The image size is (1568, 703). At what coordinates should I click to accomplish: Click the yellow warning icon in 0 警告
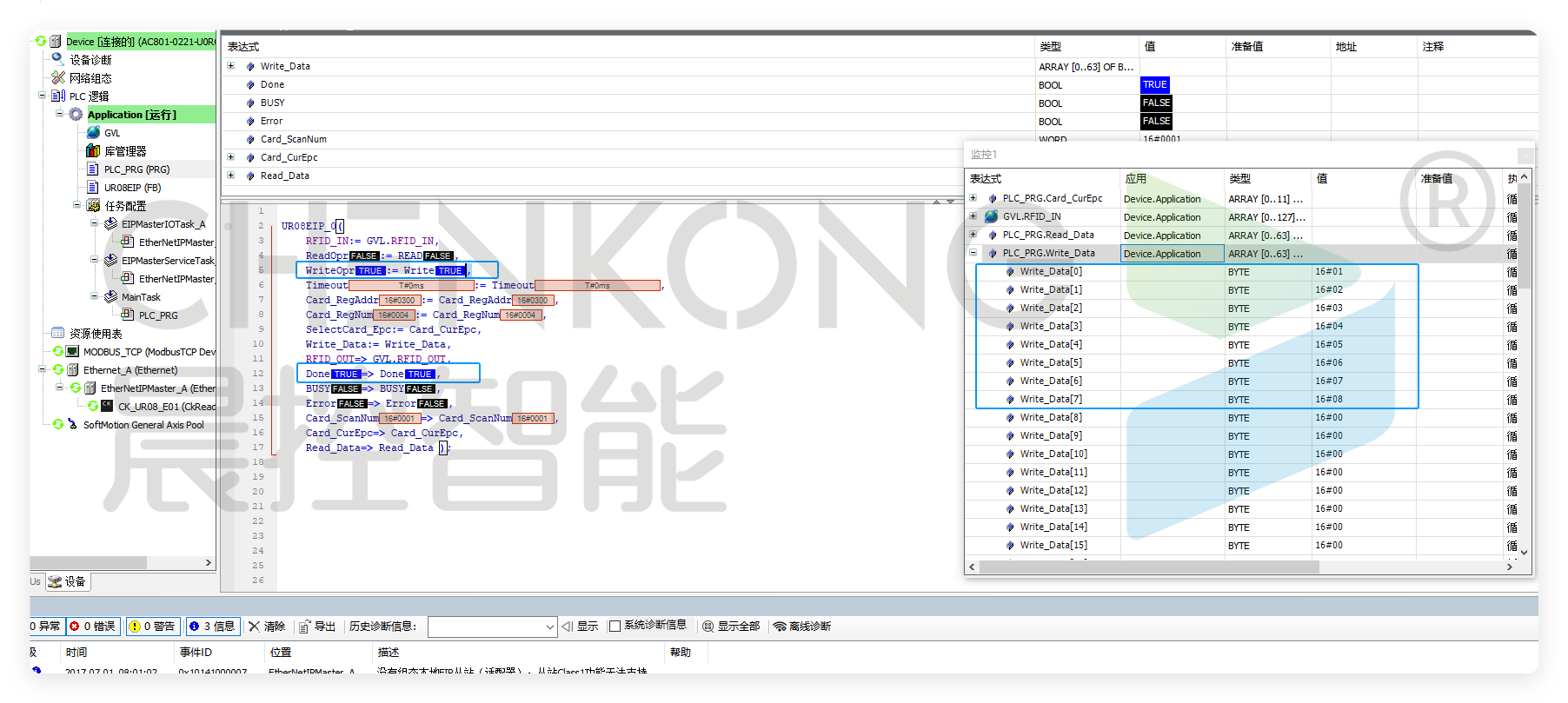coord(135,626)
